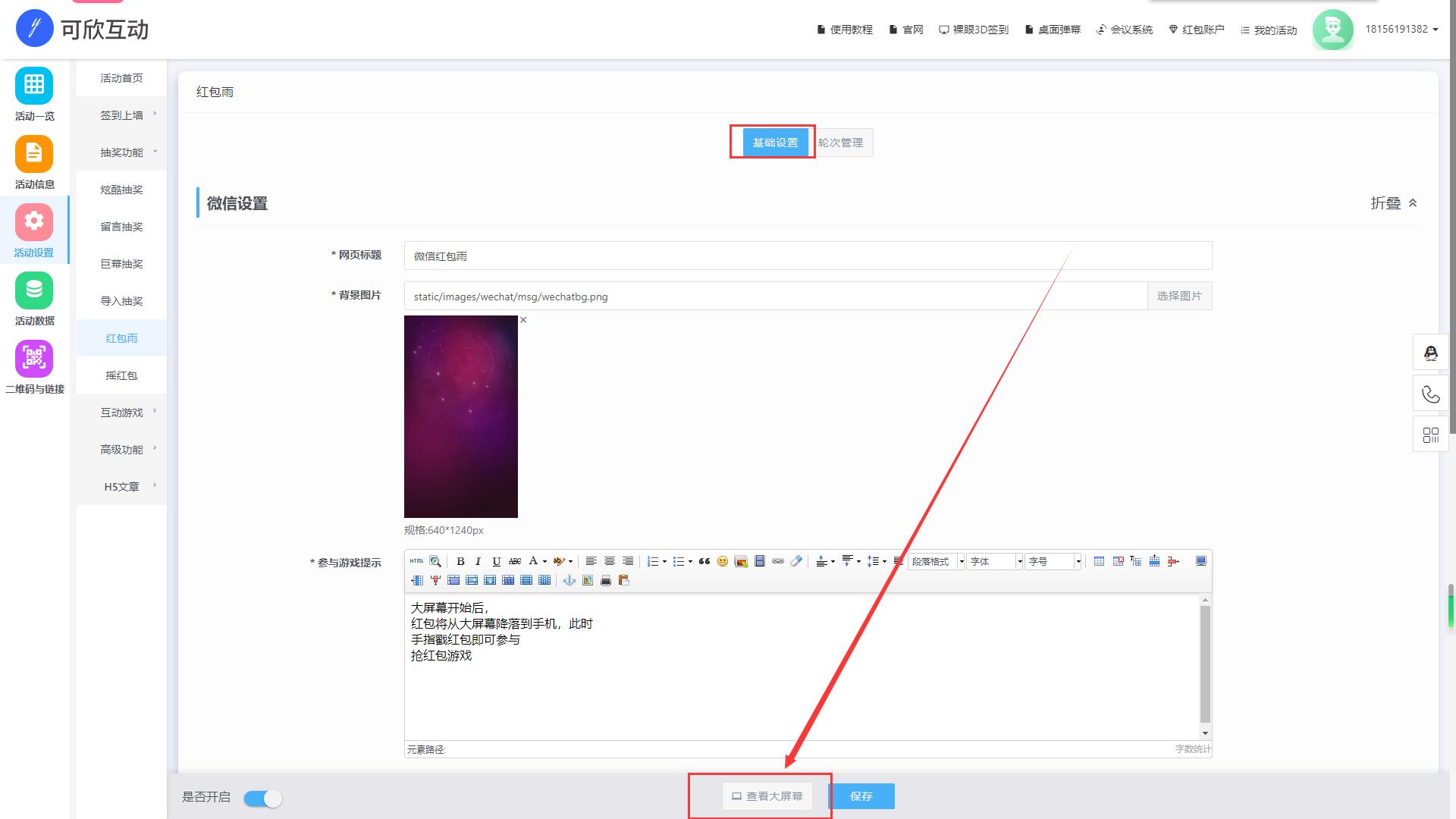Open the phone contact icon
1456x819 pixels.
click(x=1431, y=394)
